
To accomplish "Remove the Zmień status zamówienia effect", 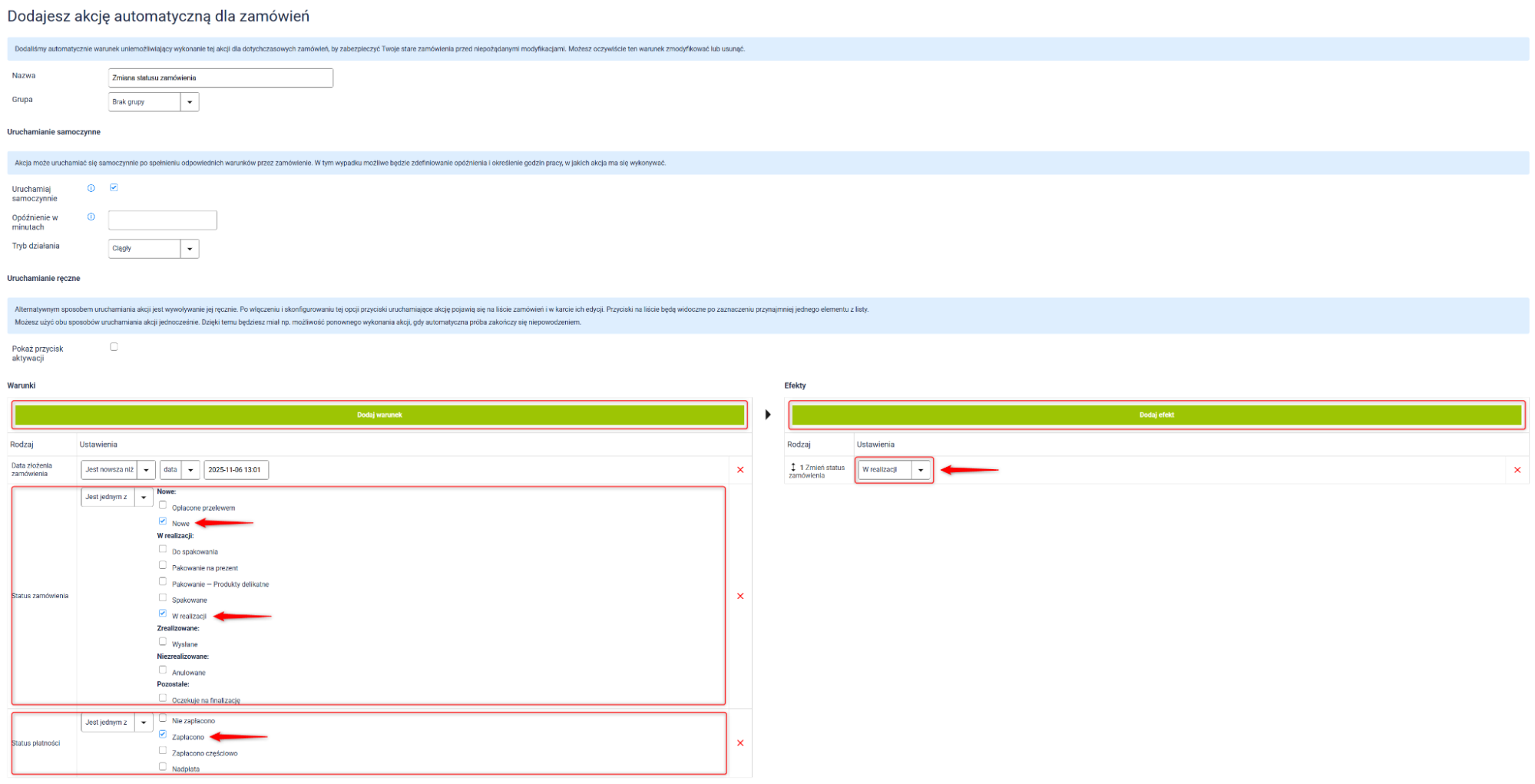I will [x=1517, y=470].
